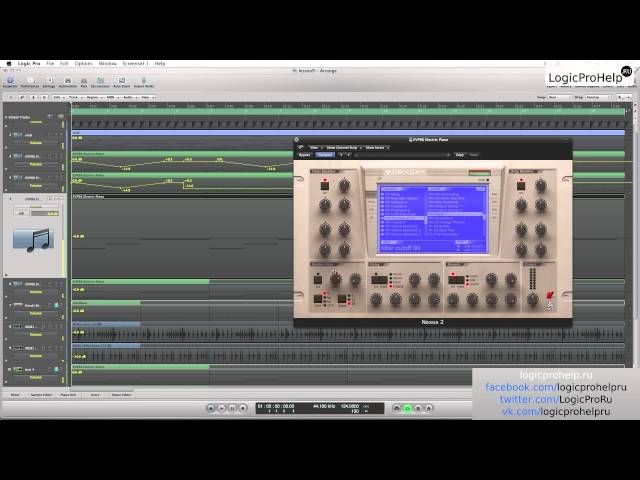Select the highlighted category row in Nexus browser
Image resolution: width=640 pixels, height=480 pixels.
click(x=403, y=218)
